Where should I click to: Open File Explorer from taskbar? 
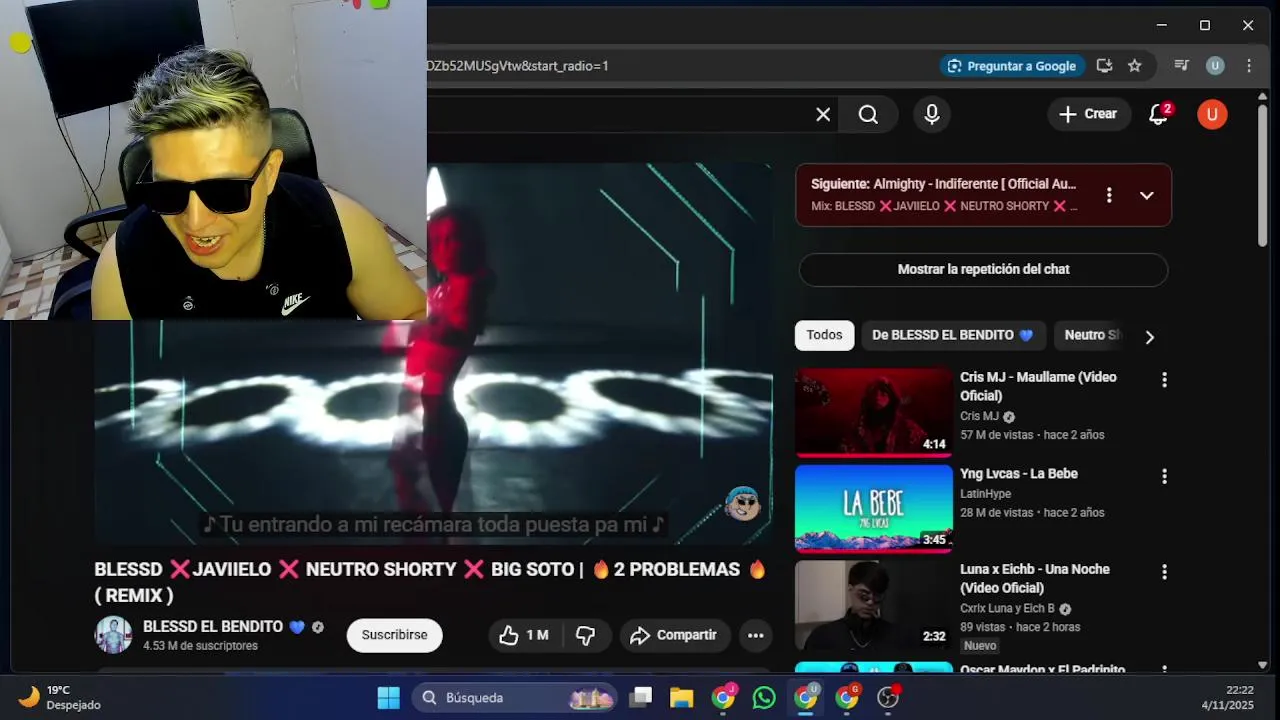pyautogui.click(x=682, y=698)
